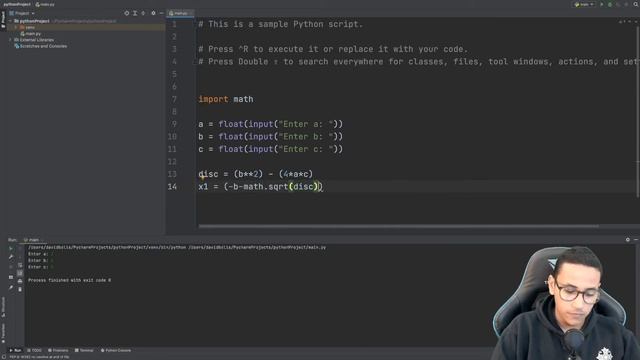
Task: Click the status bar tool windows toggle icon
Action: (3, 357)
